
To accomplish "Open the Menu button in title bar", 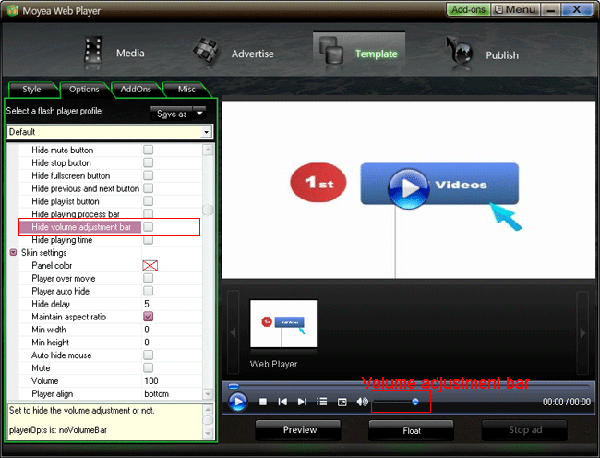I will point(515,10).
